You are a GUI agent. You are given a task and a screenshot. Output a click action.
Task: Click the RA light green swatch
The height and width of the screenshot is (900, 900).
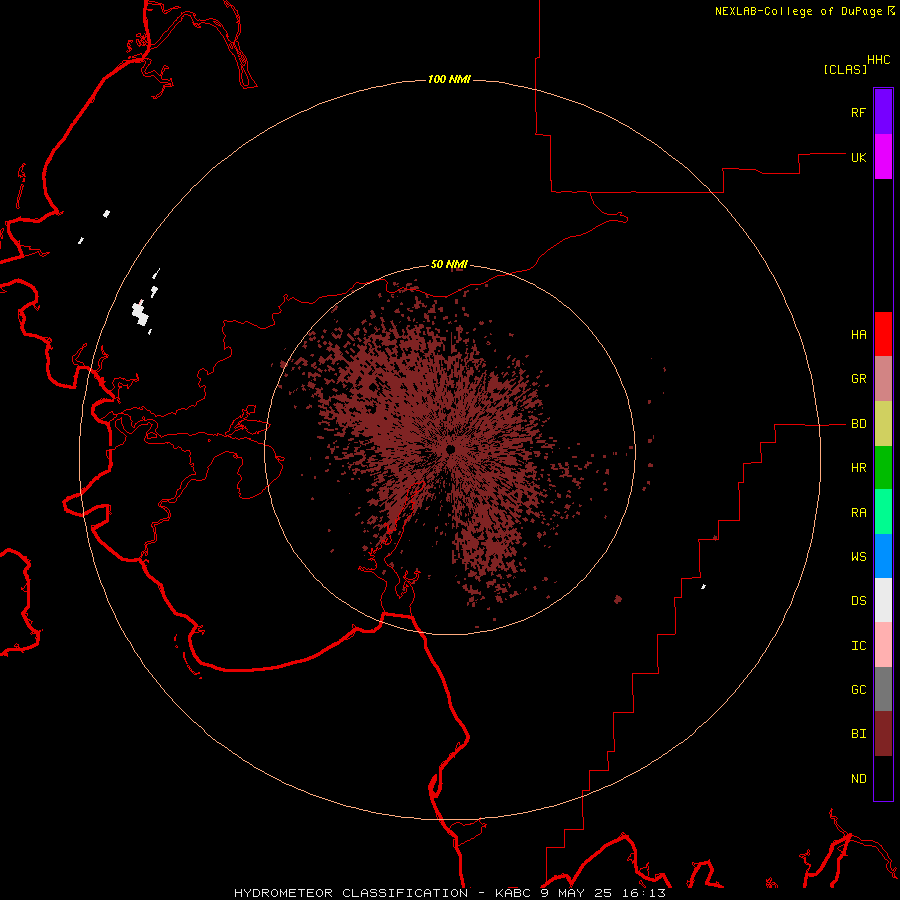(x=883, y=512)
